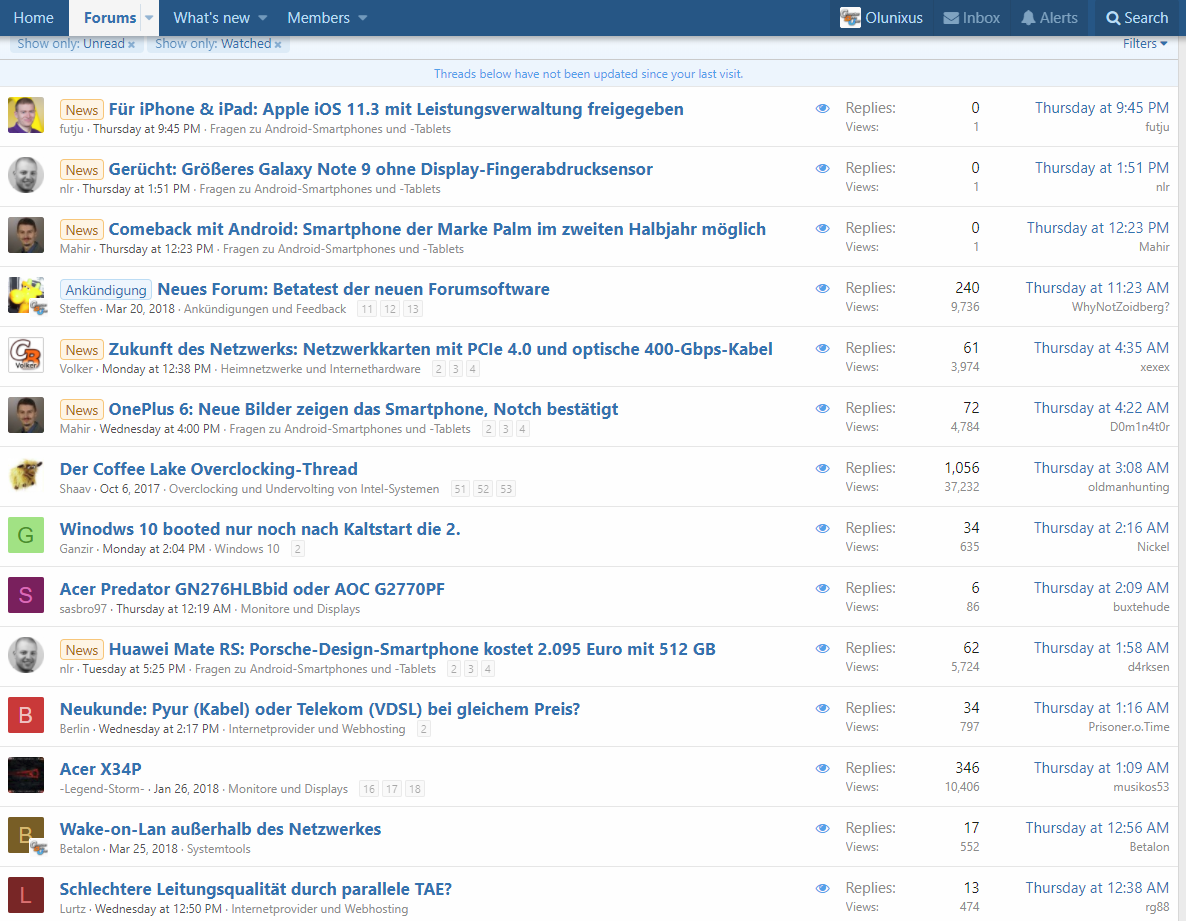Open 'Systemtools' forum link
The height and width of the screenshot is (921, 1186).
click(x=219, y=849)
